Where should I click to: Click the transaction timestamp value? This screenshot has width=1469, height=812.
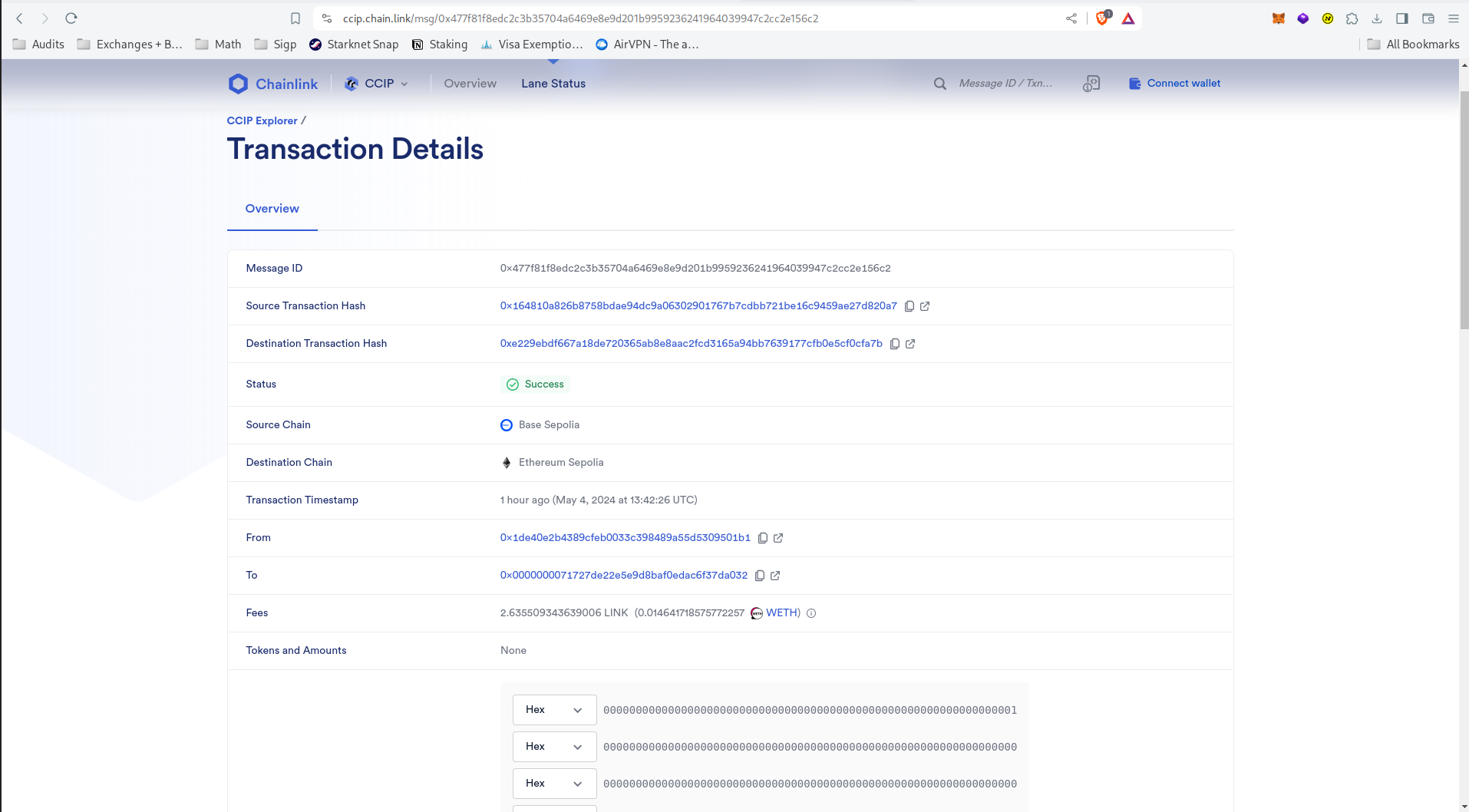coord(599,500)
